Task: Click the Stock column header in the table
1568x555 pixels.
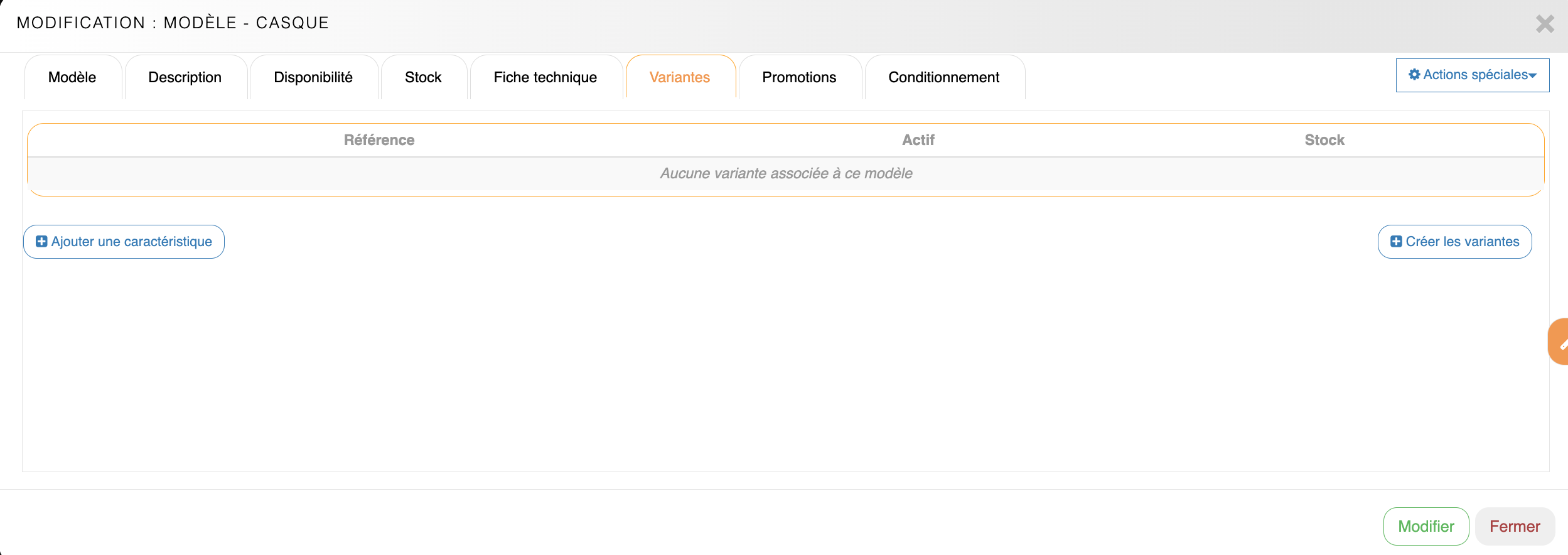Action: pyautogui.click(x=1324, y=140)
